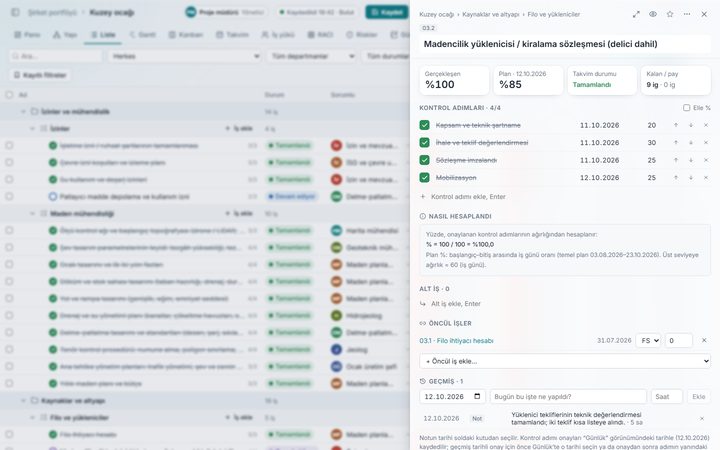Remove the 03.1 predecessor link
The image size is (720, 450).
[704, 340]
